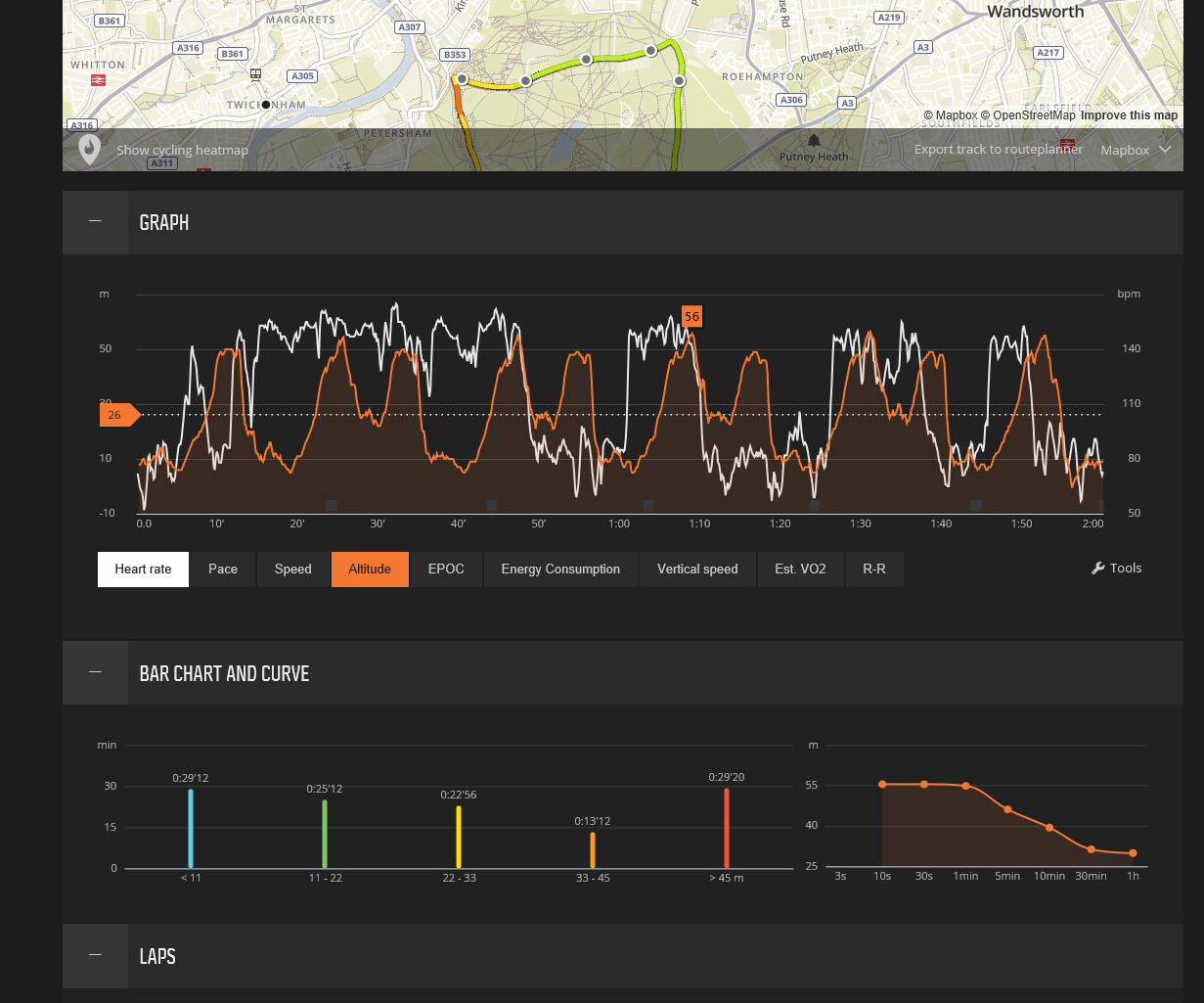1204x1003 pixels.
Task: Click Export track to routeplanner
Action: tap(999, 150)
